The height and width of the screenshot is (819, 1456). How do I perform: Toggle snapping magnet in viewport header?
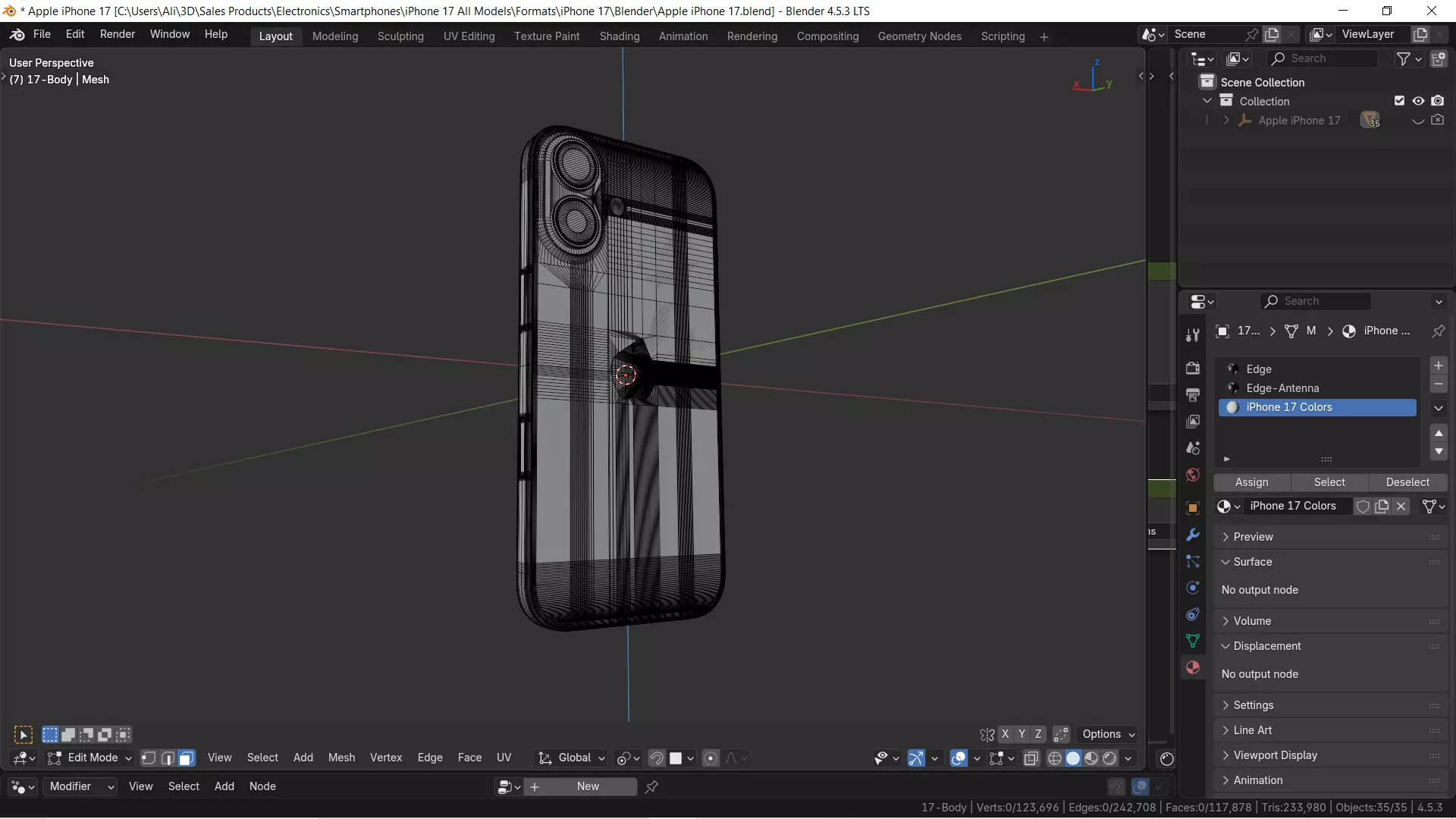click(657, 758)
